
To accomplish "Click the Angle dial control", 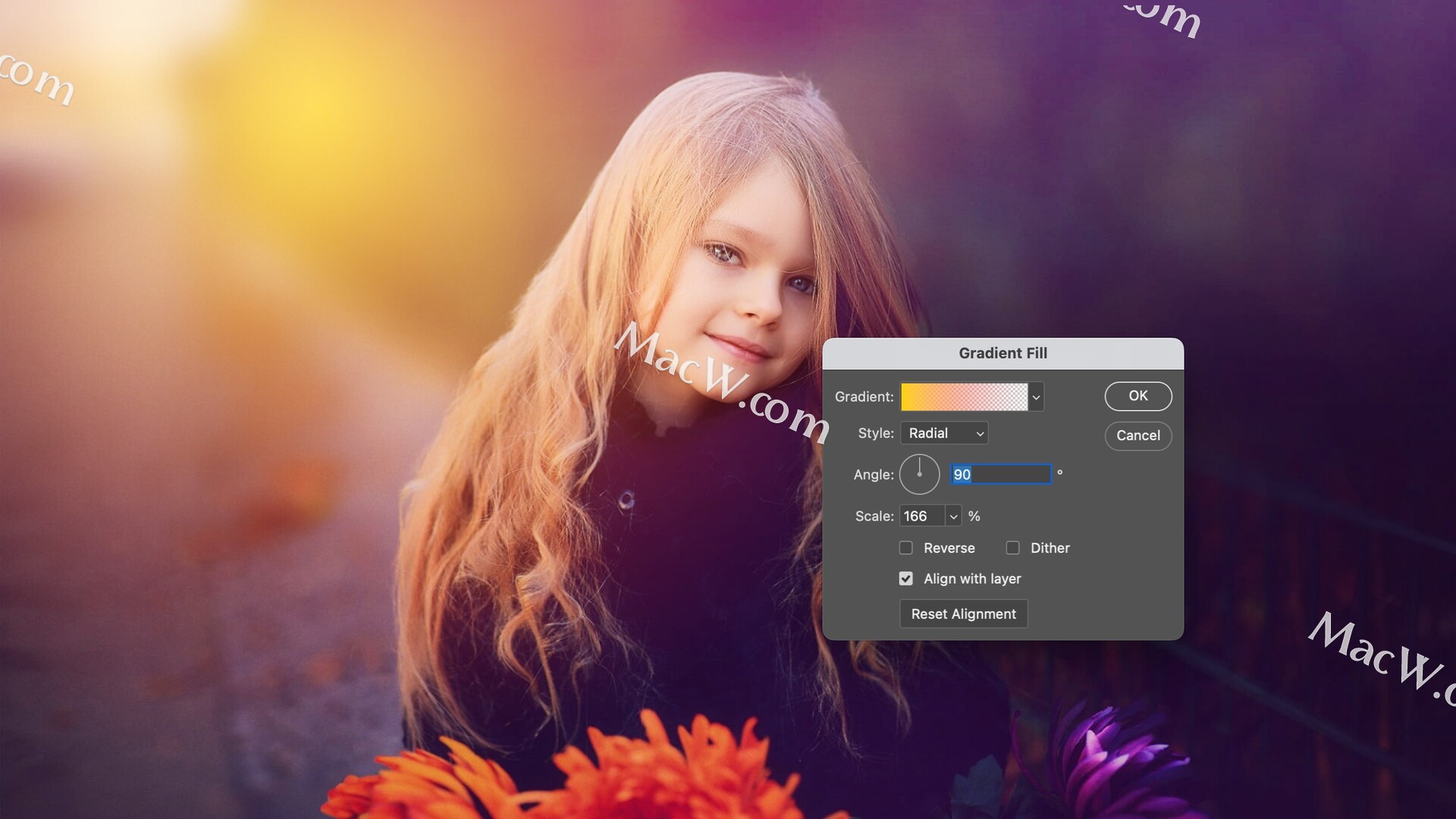I will click(919, 475).
